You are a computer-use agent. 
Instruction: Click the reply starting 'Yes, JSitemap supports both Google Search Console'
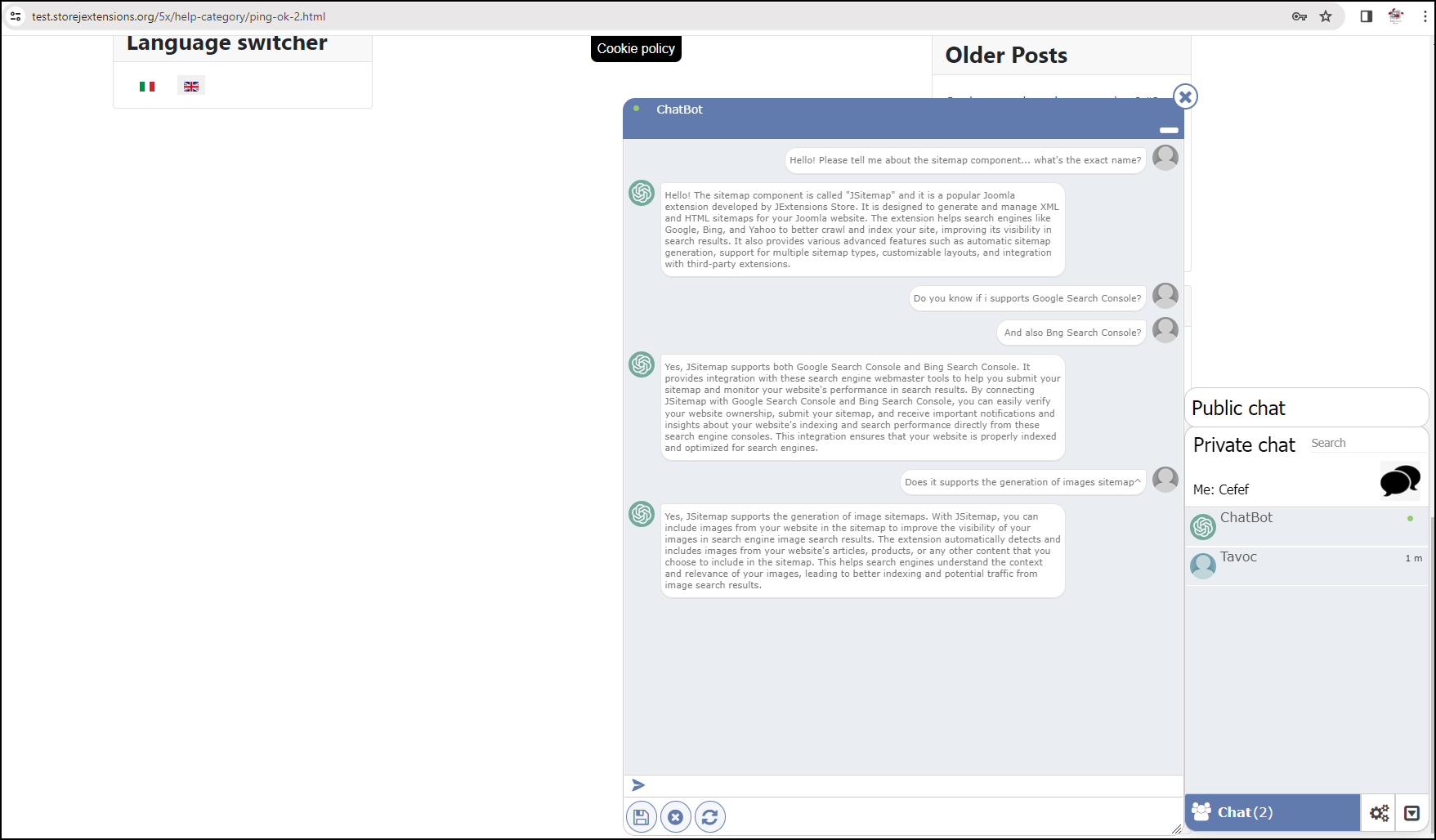pyautogui.click(x=862, y=407)
